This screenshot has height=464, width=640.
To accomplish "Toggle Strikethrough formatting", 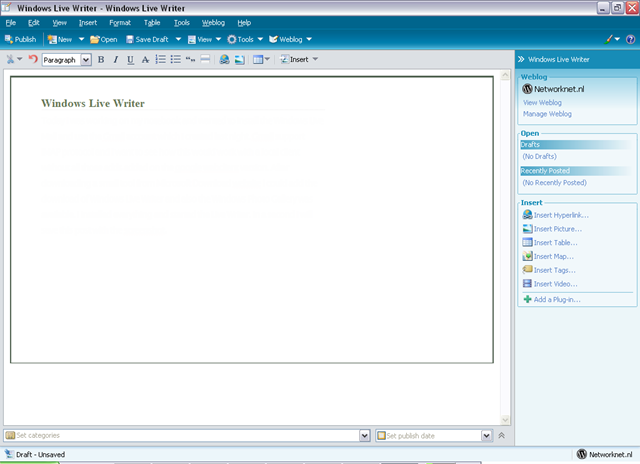I will 145,60.
